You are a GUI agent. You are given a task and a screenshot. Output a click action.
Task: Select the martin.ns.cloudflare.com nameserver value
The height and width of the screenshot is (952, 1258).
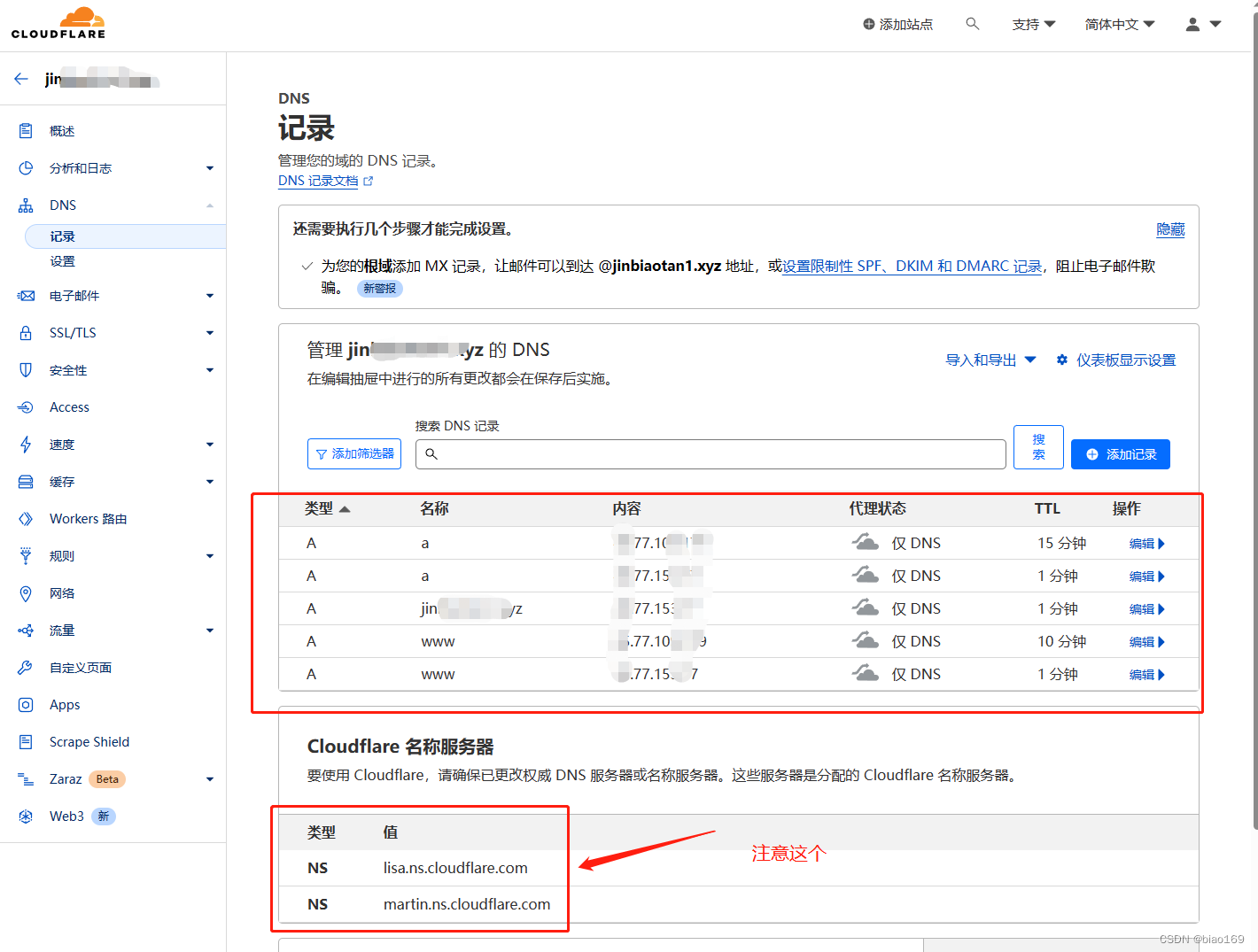(467, 904)
